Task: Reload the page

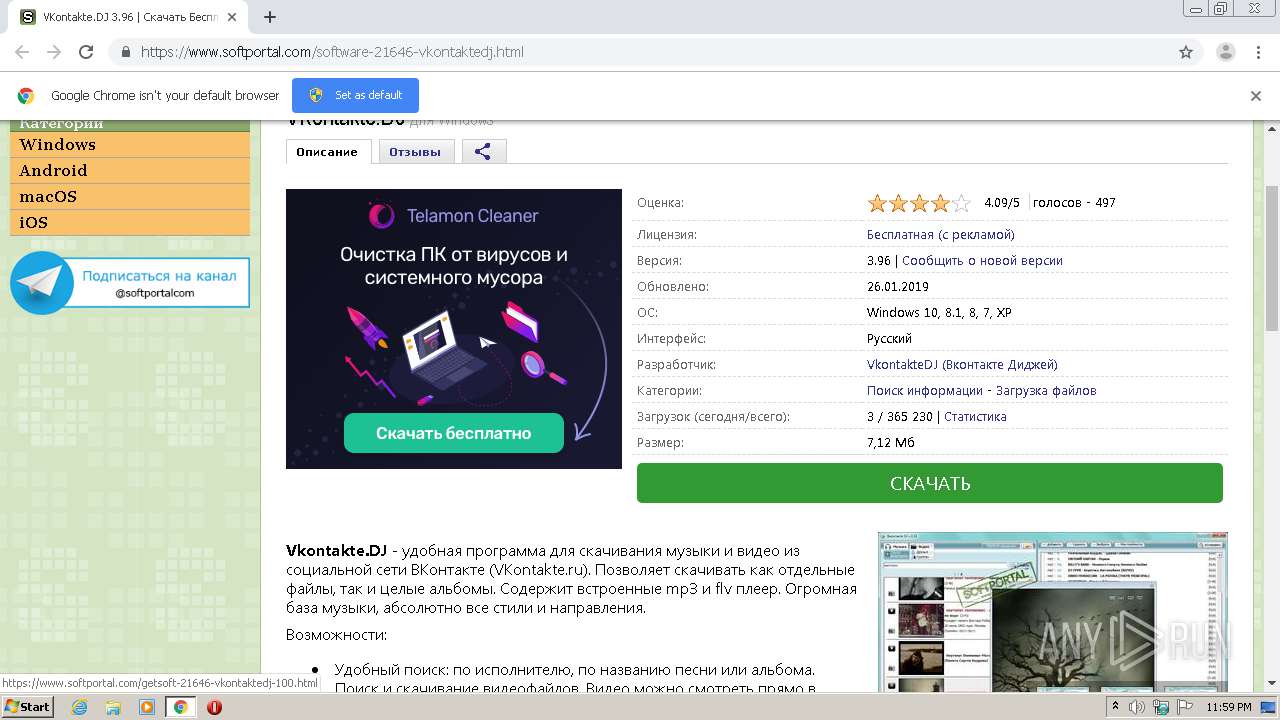Action: (x=86, y=52)
